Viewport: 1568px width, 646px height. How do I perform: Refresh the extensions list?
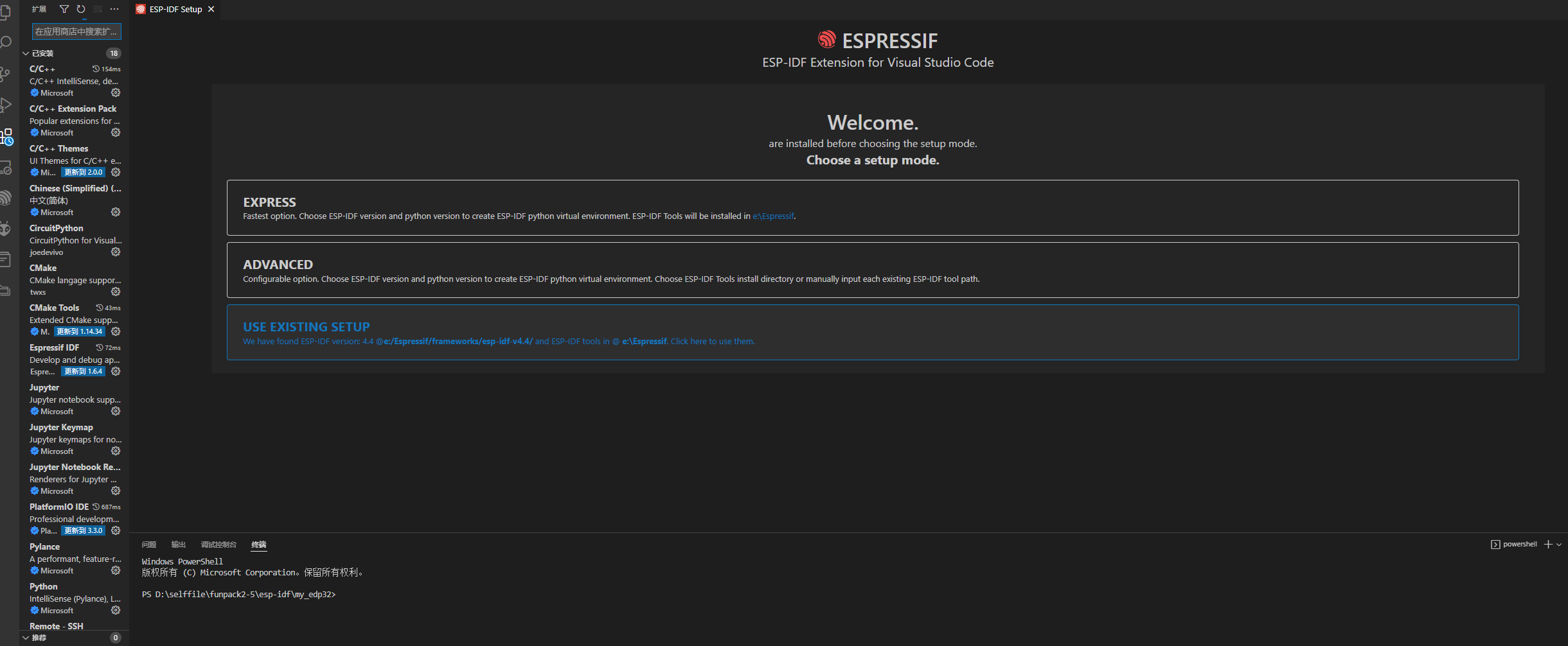[x=81, y=9]
